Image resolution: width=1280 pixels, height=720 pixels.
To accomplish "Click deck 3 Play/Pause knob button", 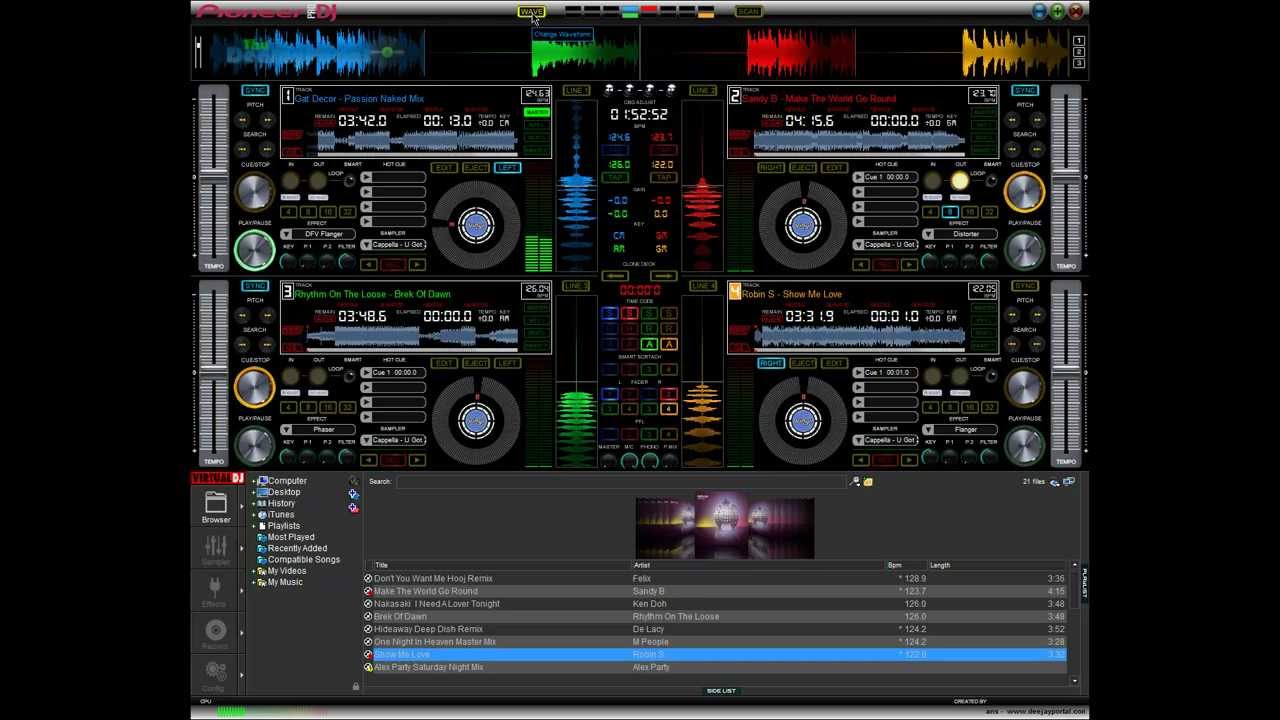I will tap(254, 445).
